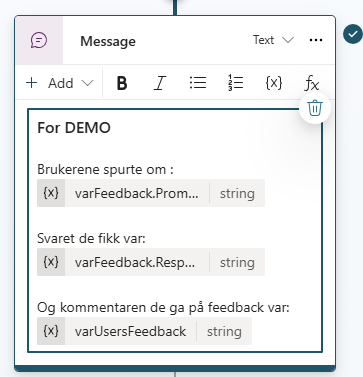Click the plus icon next to Add

(32, 83)
